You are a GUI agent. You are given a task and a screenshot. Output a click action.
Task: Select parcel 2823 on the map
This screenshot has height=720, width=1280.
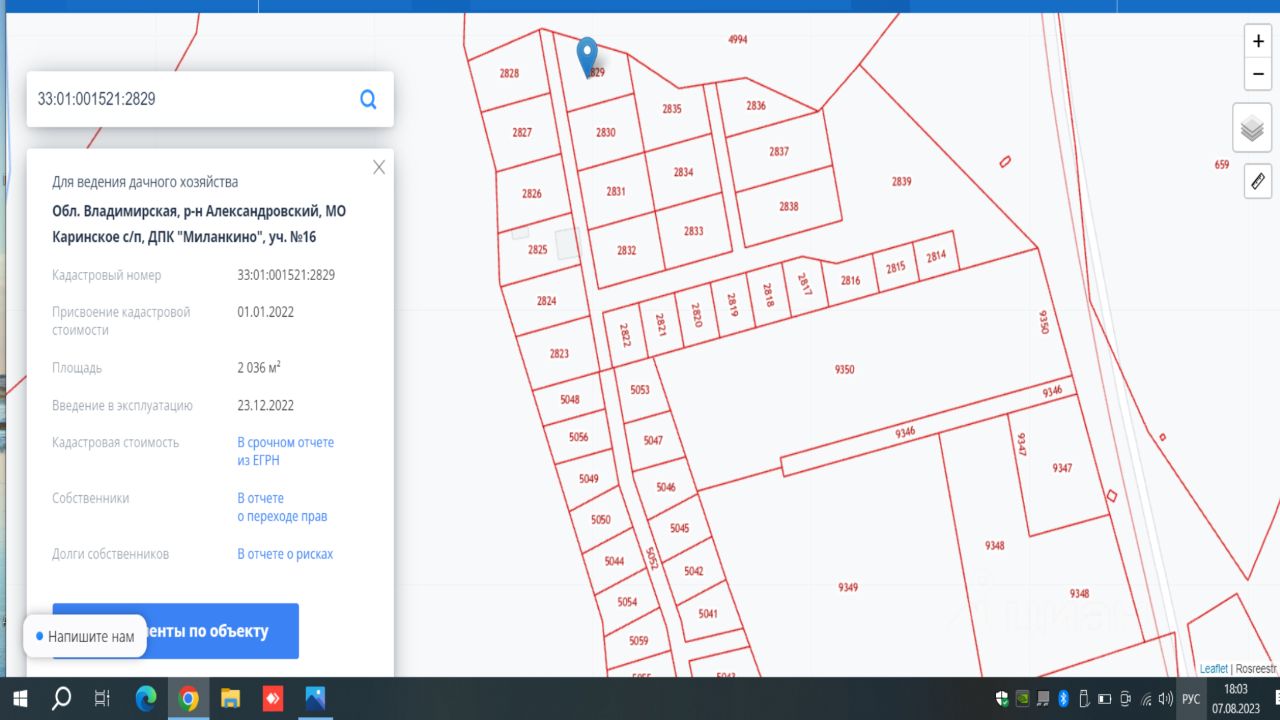(x=559, y=354)
